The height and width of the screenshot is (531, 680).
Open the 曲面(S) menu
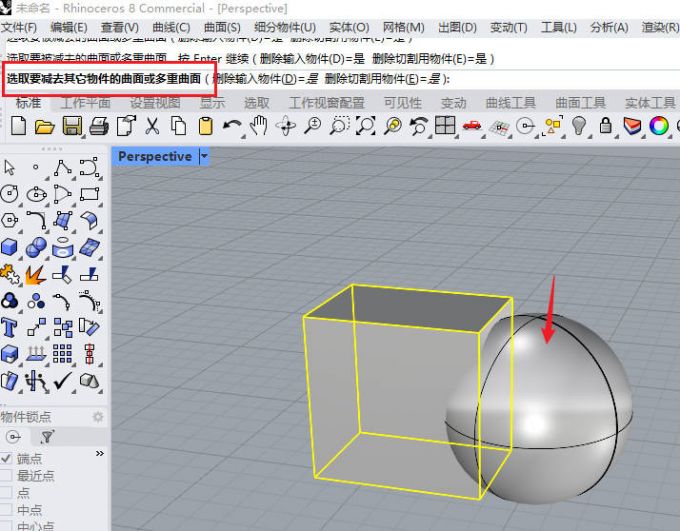tap(222, 27)
